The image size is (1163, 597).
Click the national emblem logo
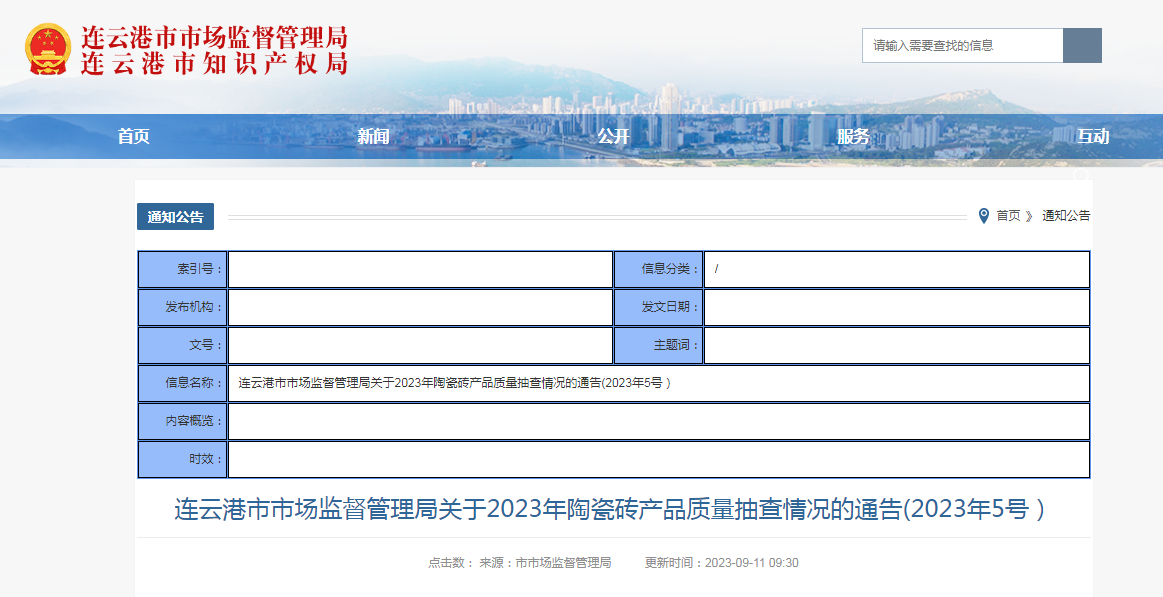point(48,49)
